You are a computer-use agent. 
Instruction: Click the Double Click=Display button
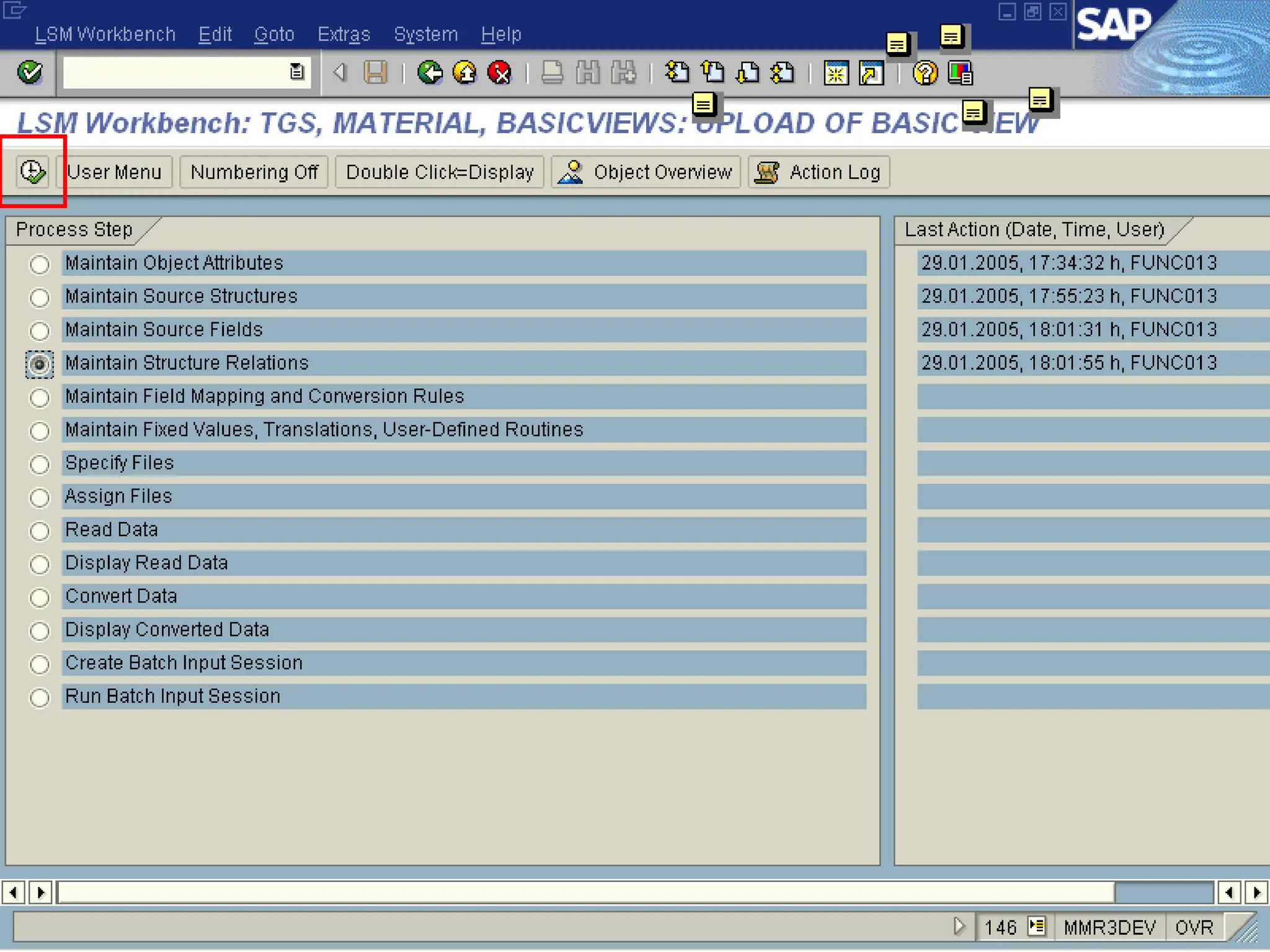point(440,172)
